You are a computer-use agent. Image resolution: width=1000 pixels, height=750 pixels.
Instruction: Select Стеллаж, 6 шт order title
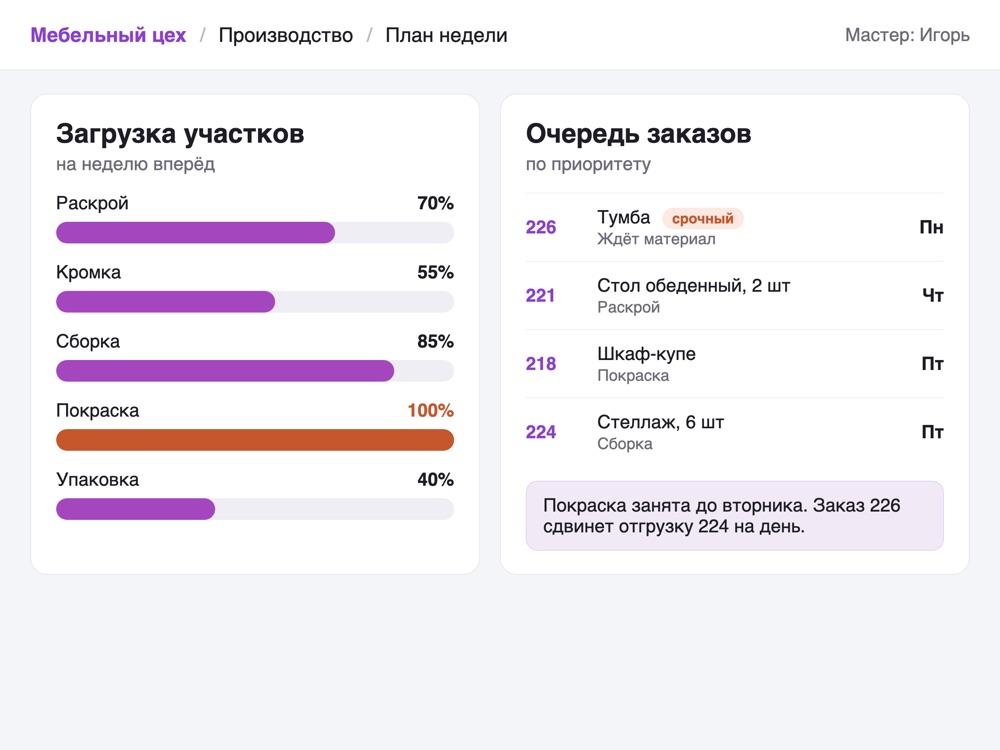coord(661,422)
